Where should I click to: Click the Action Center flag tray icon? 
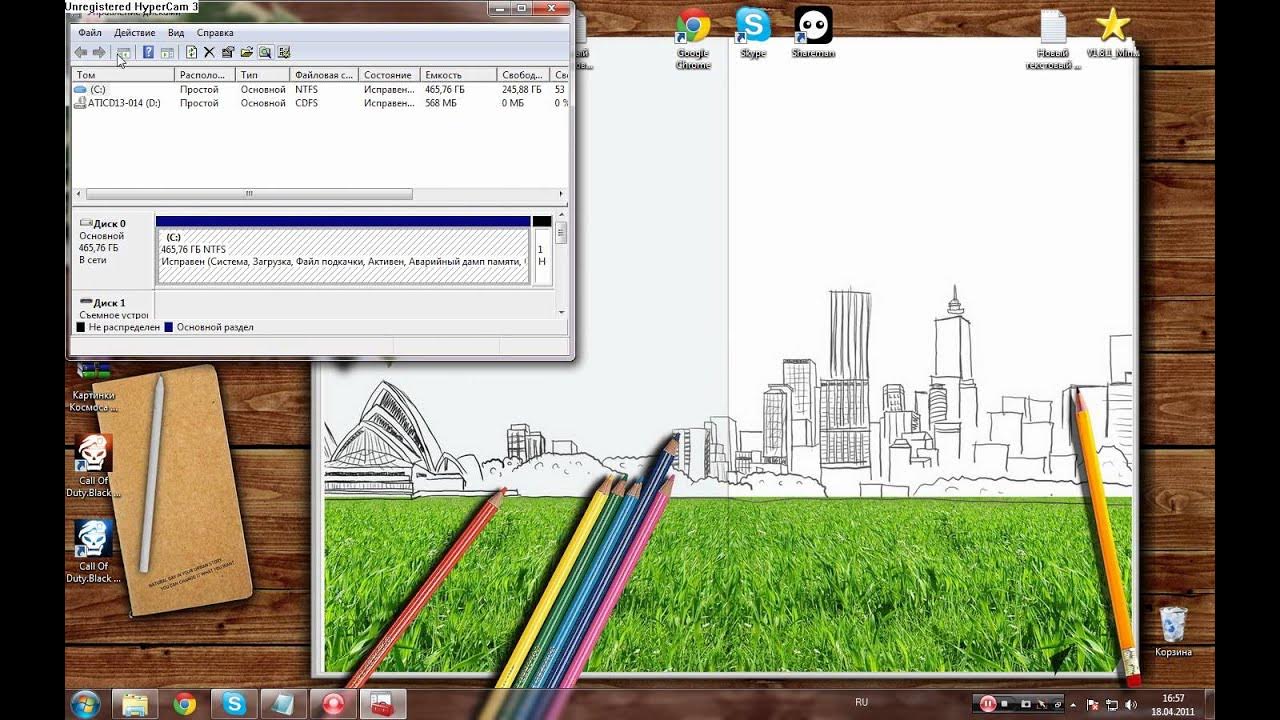click(1094, 704)
